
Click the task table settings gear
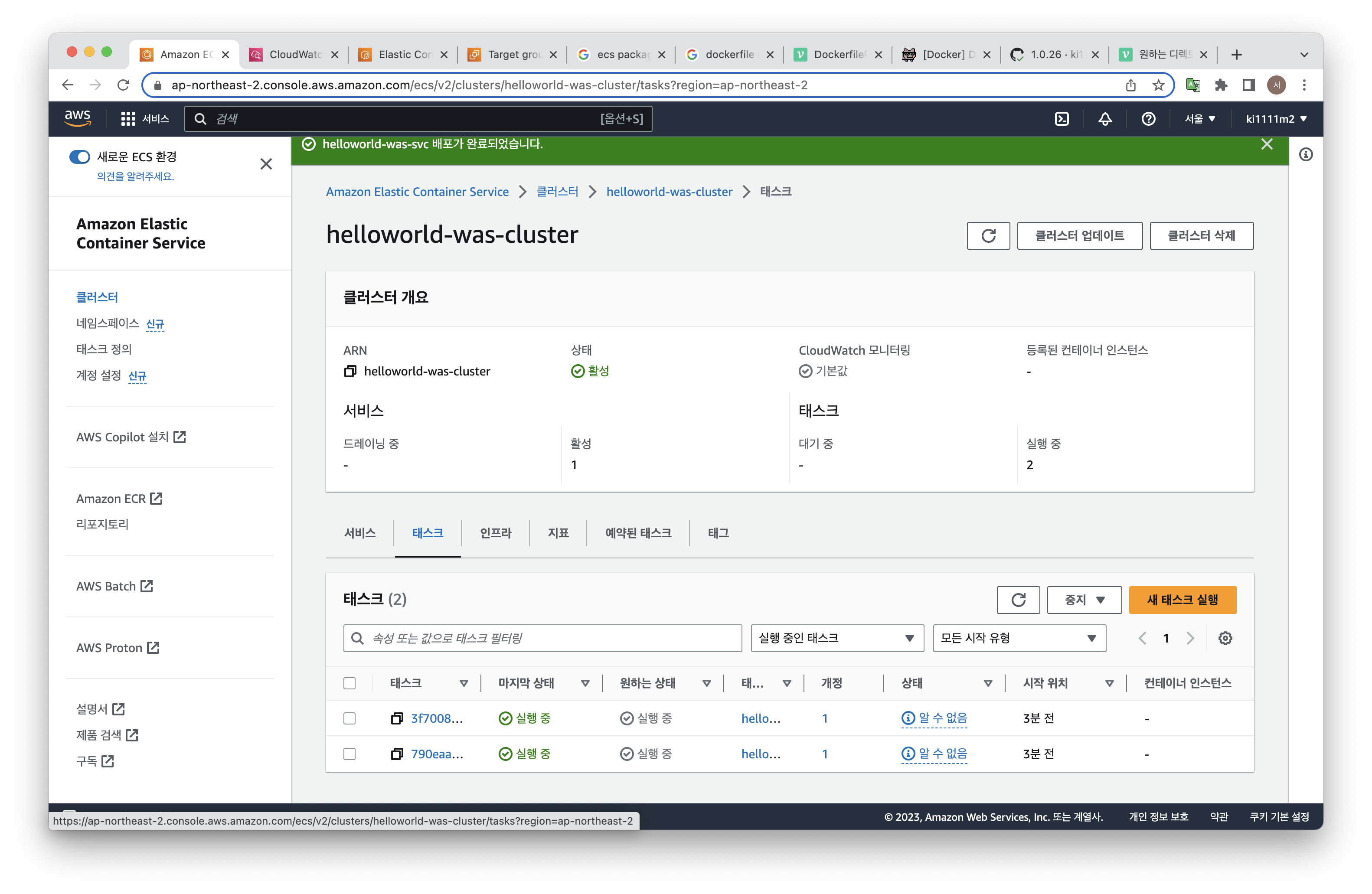coord(1225,638)
